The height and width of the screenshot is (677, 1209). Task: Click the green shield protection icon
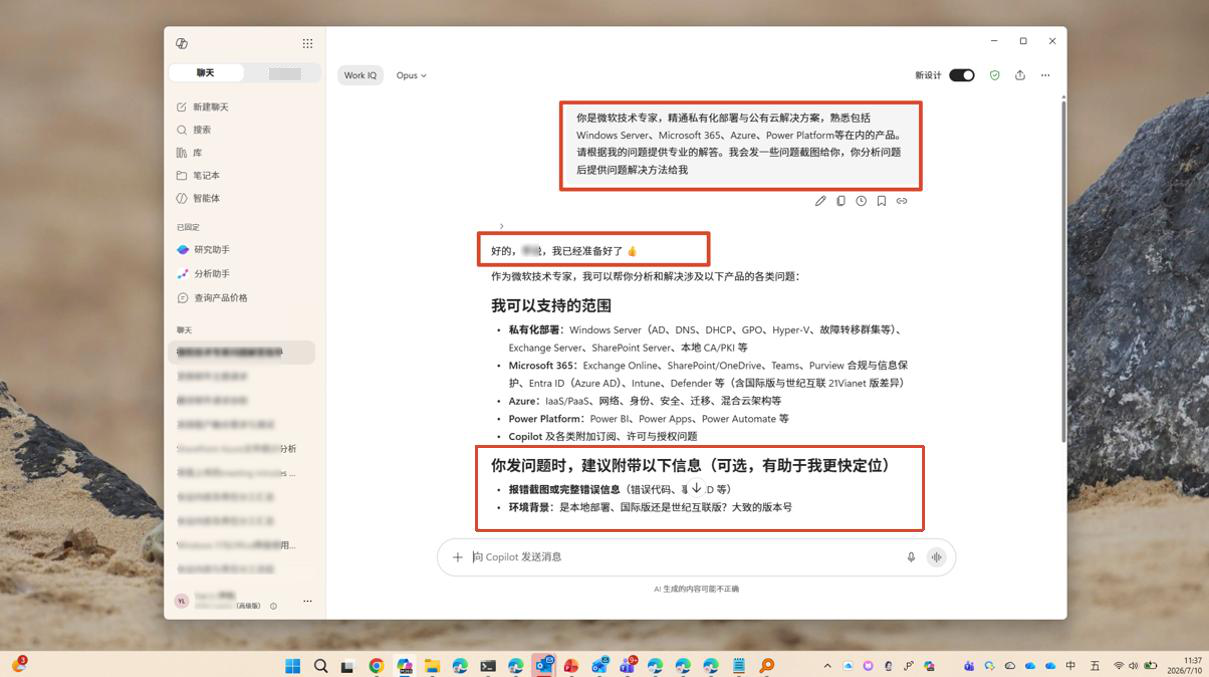pyautogui.click(x=994, y=75)
